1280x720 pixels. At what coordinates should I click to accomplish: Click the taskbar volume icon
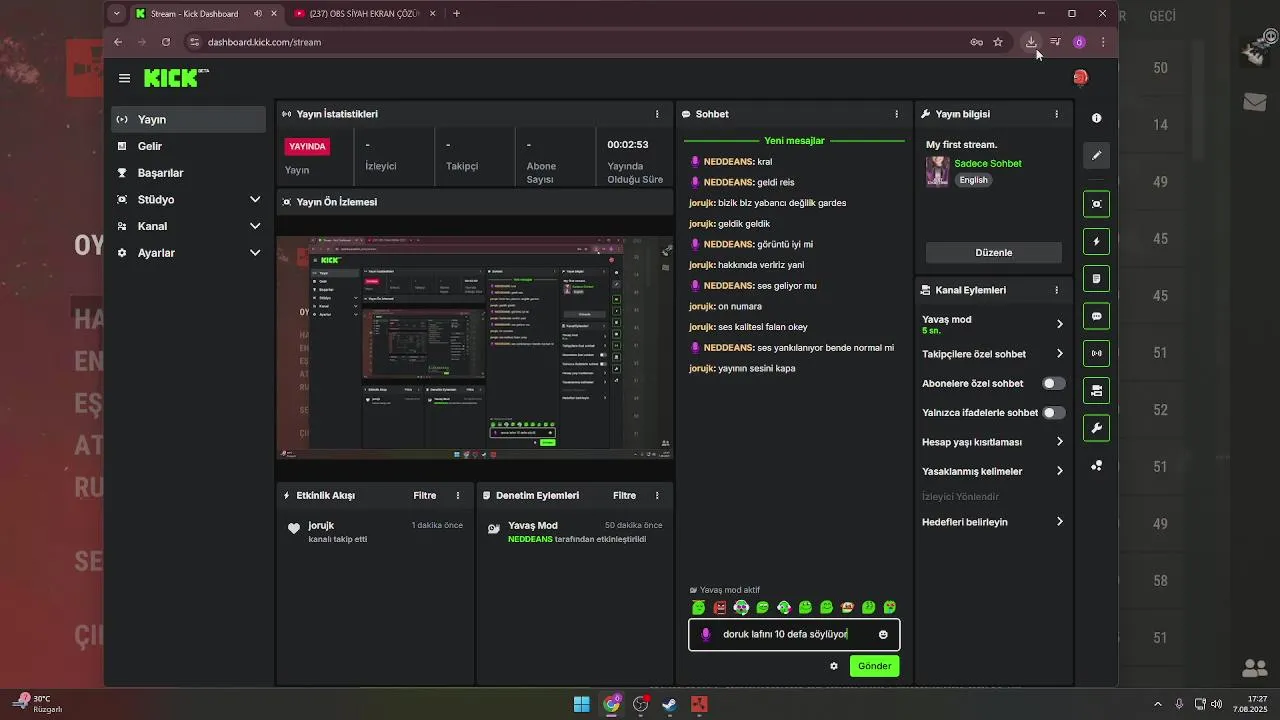coord(1216,704)
